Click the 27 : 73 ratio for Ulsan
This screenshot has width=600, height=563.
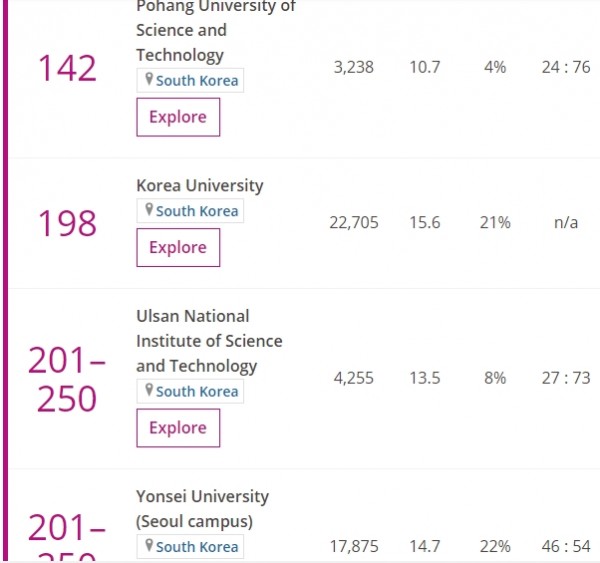[566, 379]
